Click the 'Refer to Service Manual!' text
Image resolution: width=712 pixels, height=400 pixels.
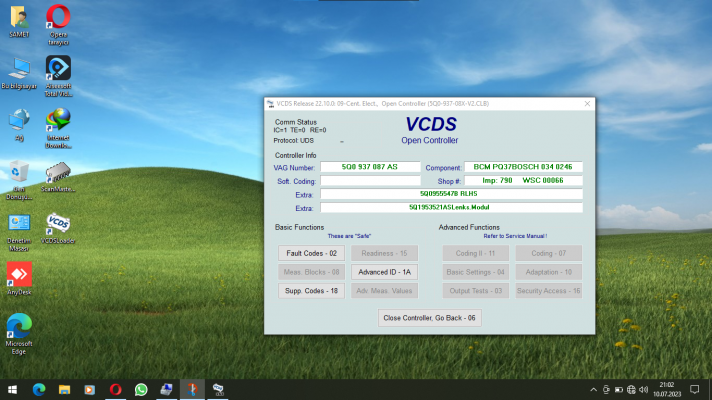pyautogui.click(x=515, y=236)
